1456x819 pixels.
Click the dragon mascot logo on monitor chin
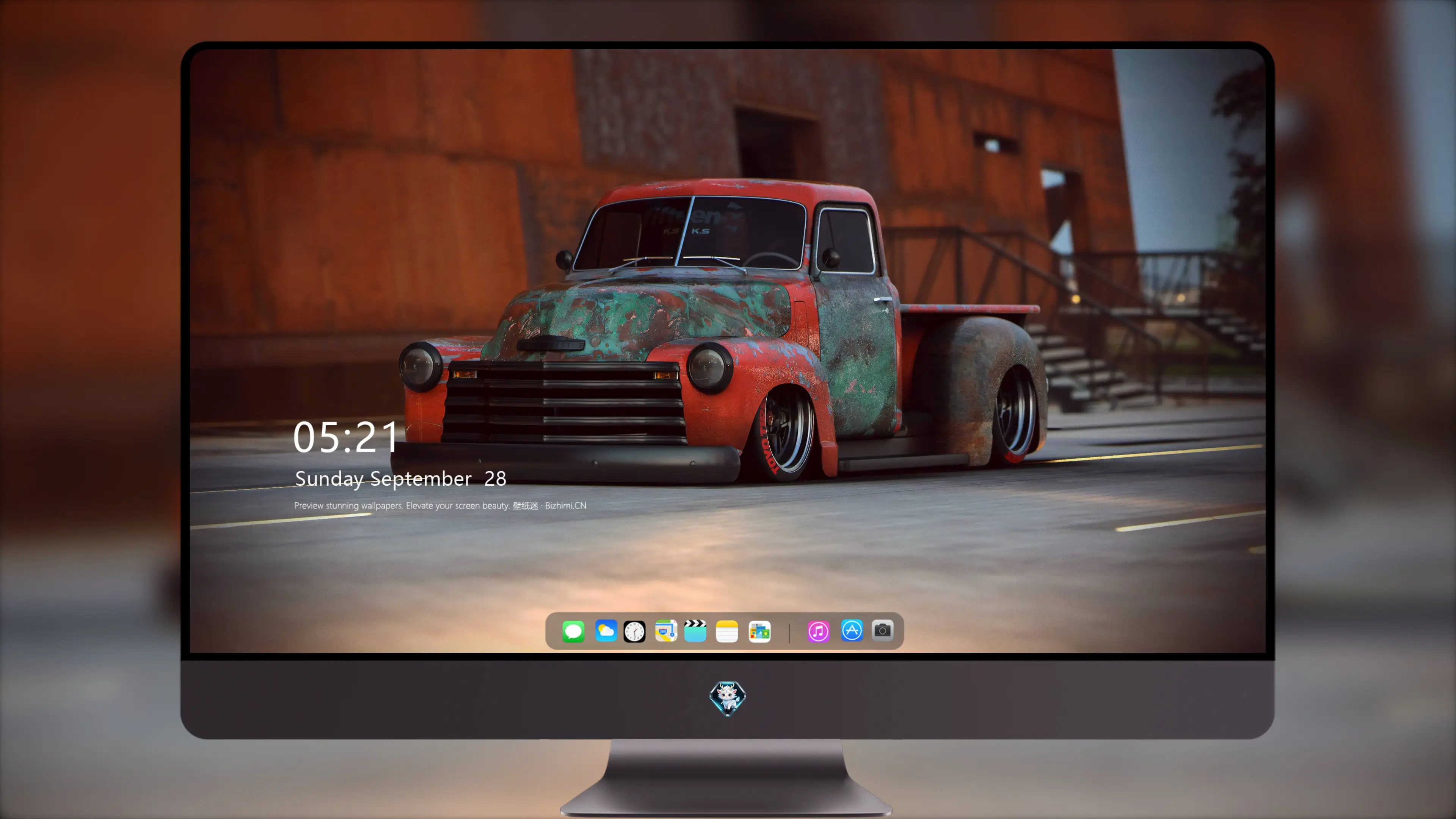coord(728,698)
